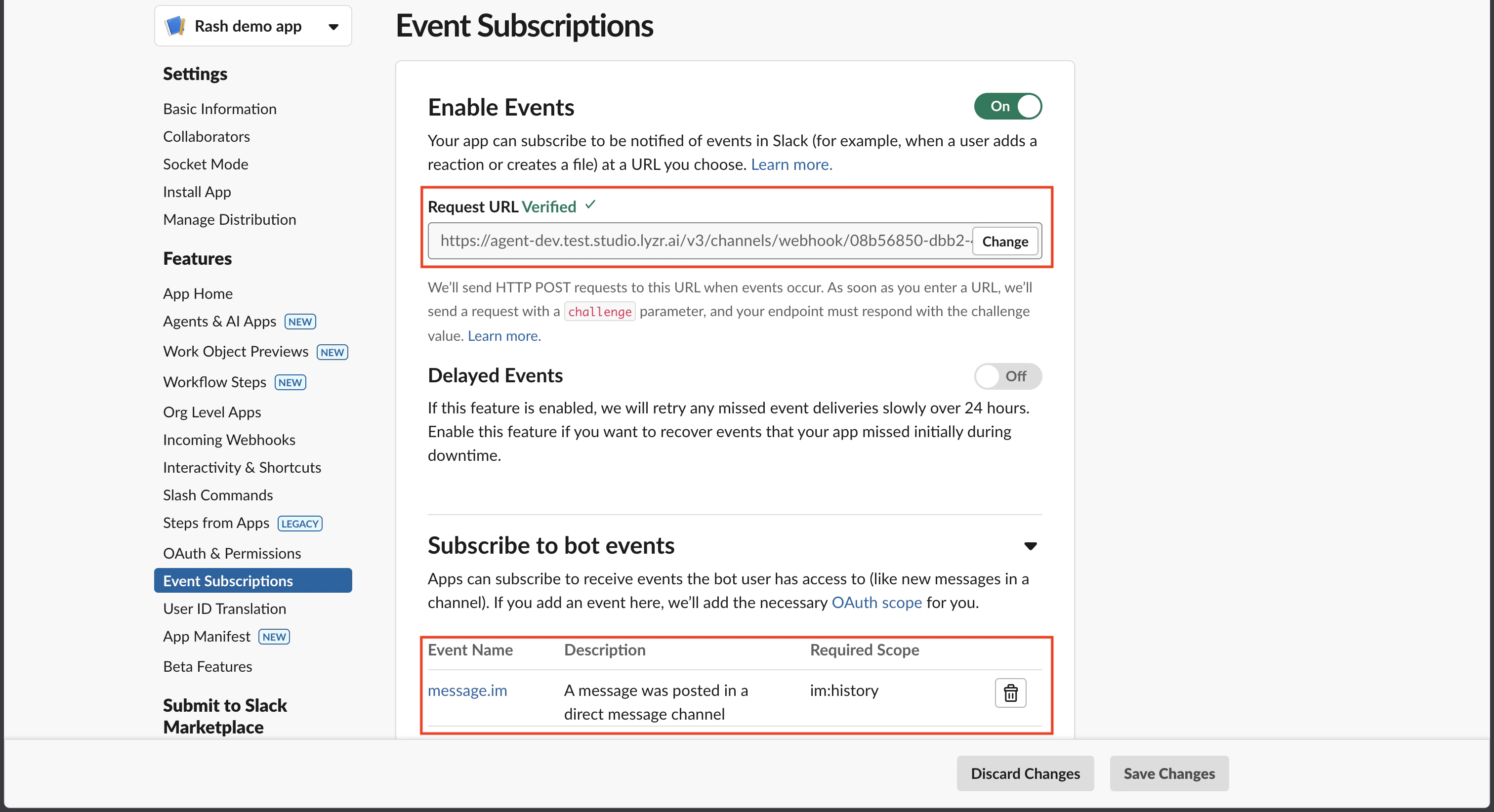Open App Manifest from the sidebar
Image resolution: width=1494 pixels, height=812 pixels.
(207, 636)
